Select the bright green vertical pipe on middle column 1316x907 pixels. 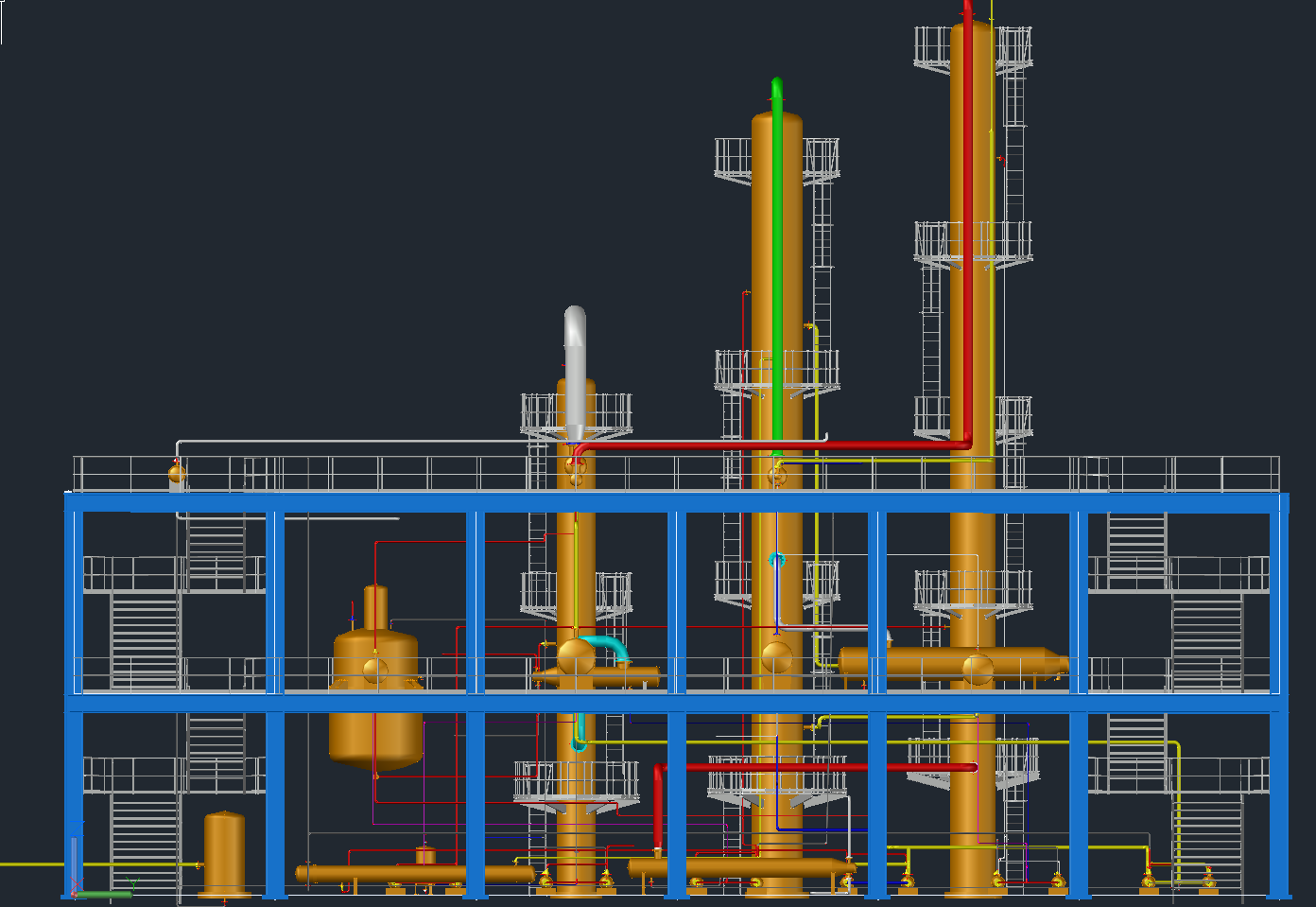point(777,265)
